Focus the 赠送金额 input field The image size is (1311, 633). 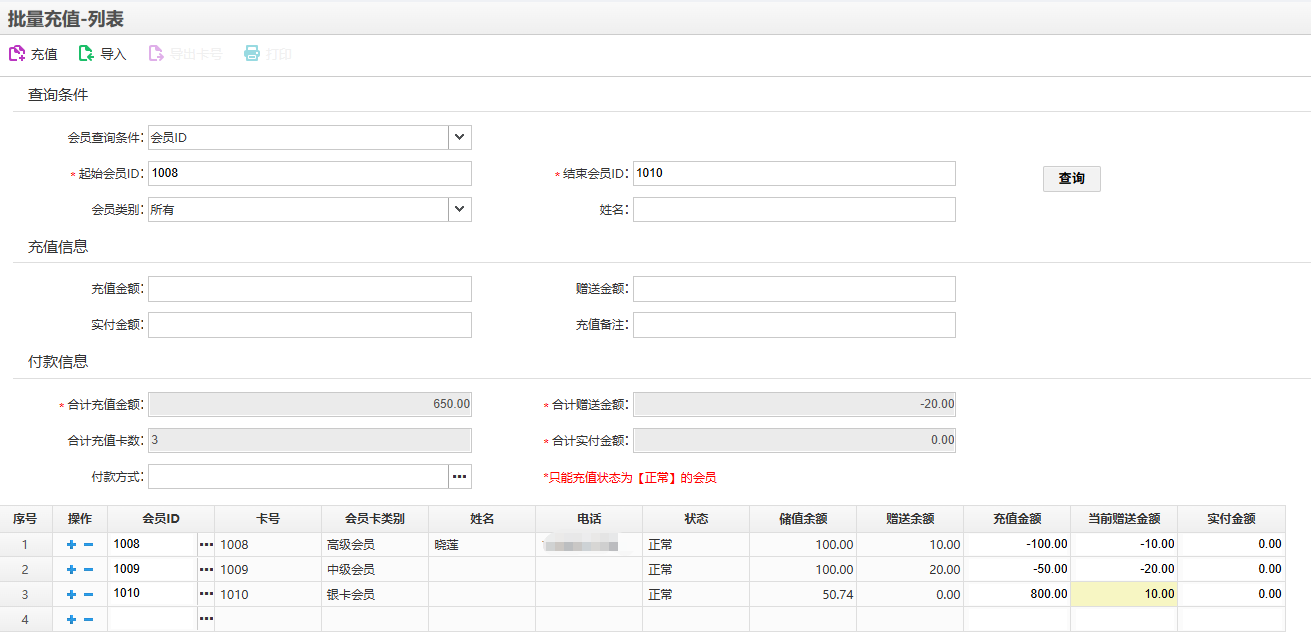click(x=793, y=289)
